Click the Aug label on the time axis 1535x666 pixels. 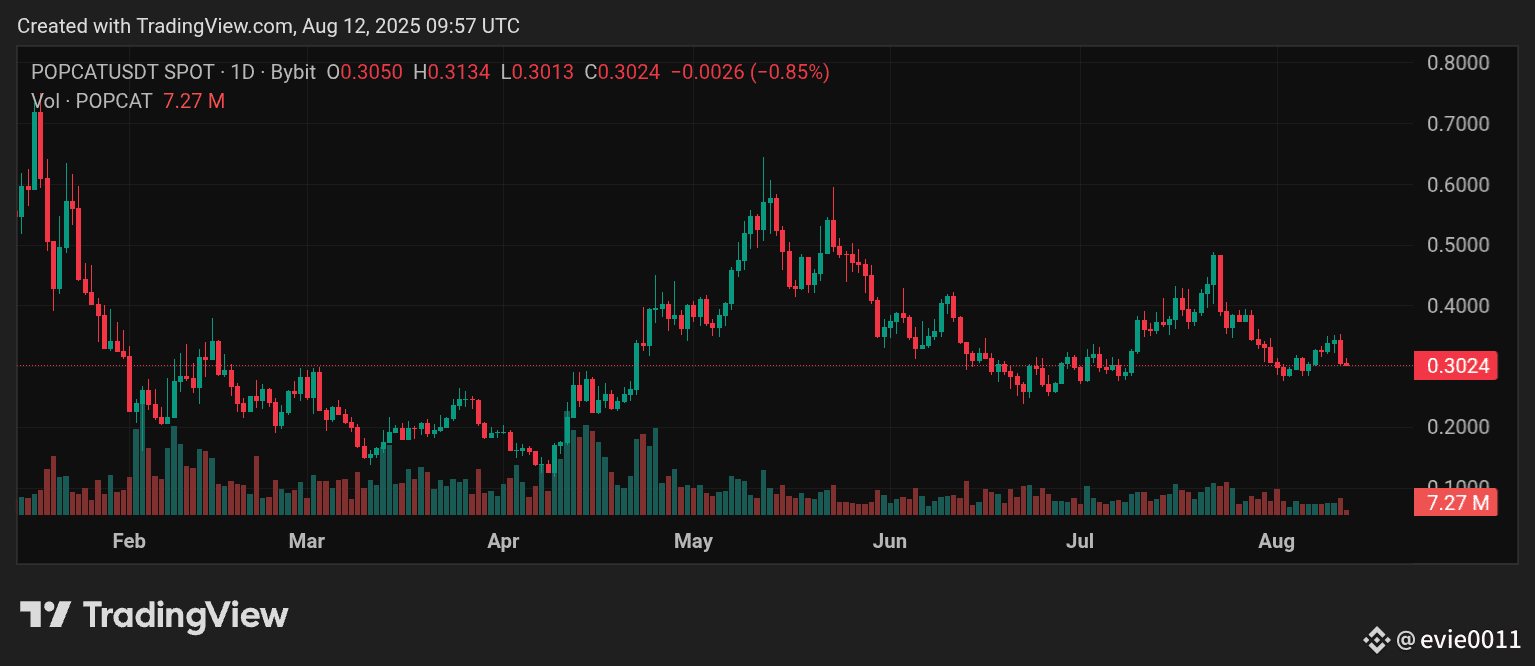point(1277,541)
